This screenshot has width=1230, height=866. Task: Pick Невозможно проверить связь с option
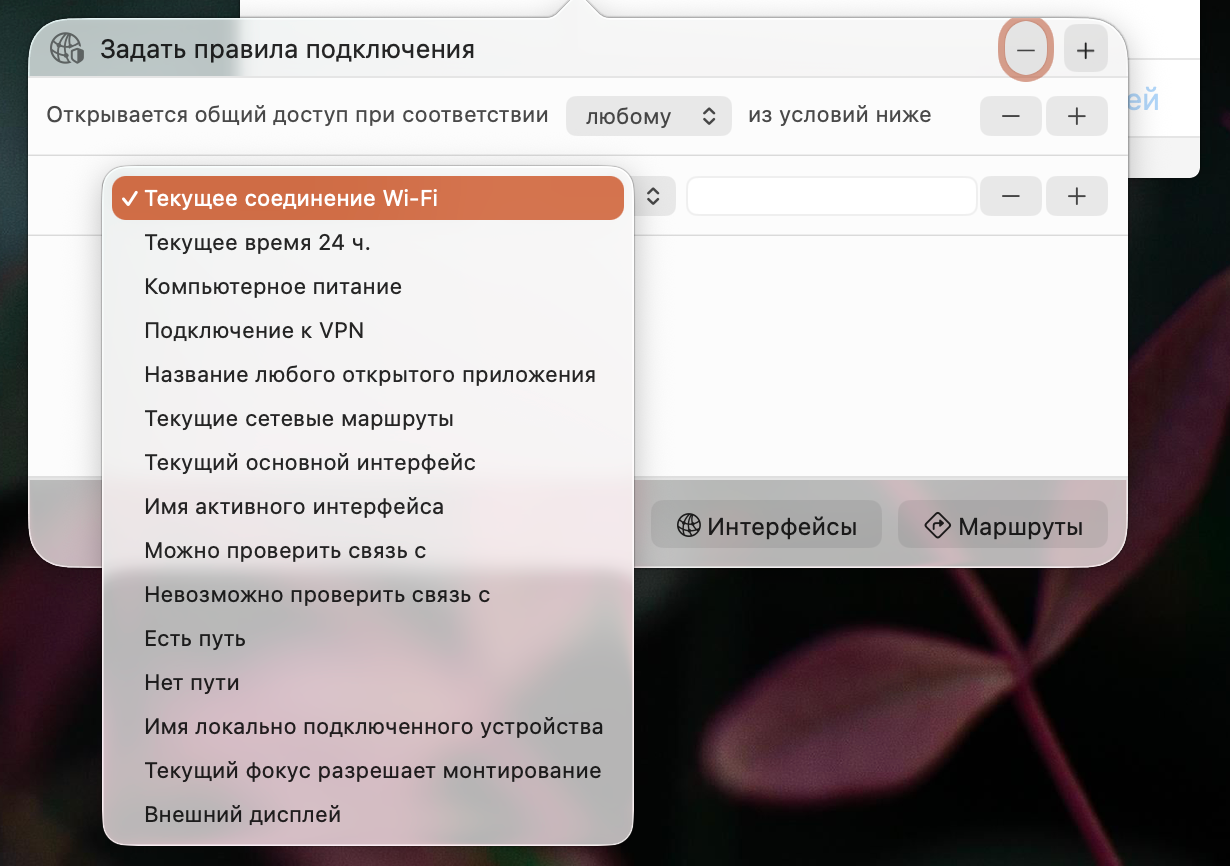click(x=317, y=594)
